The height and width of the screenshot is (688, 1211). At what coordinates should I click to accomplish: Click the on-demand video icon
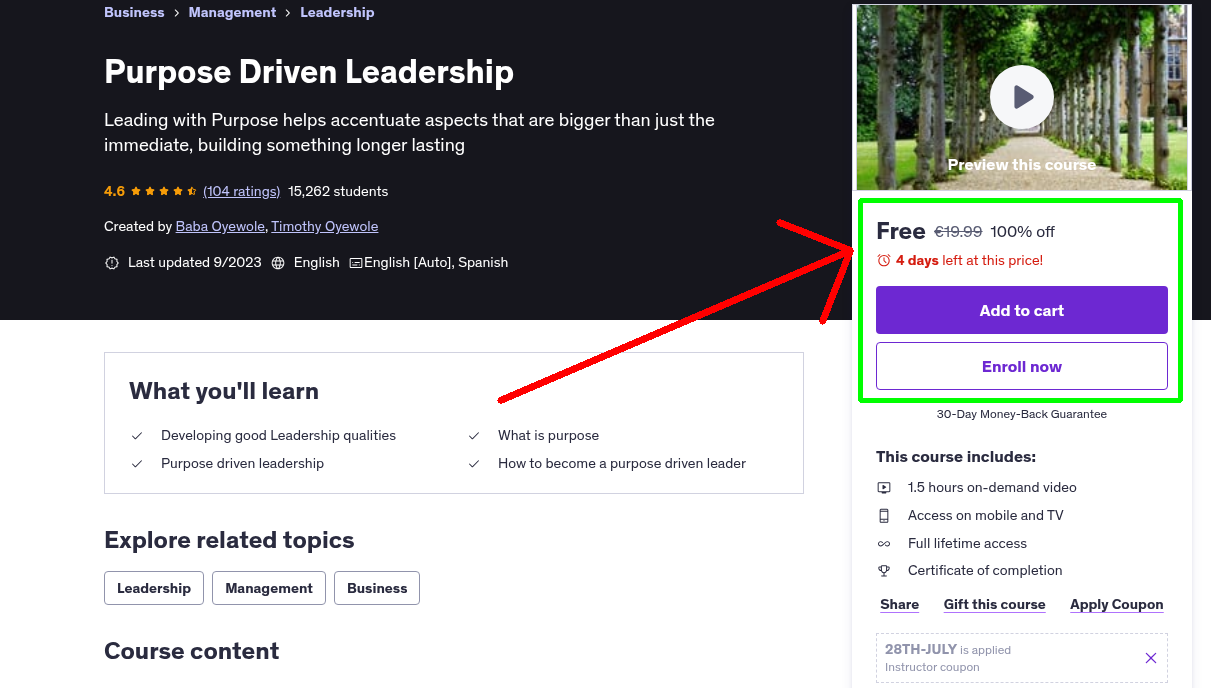(x=884, y=488)
